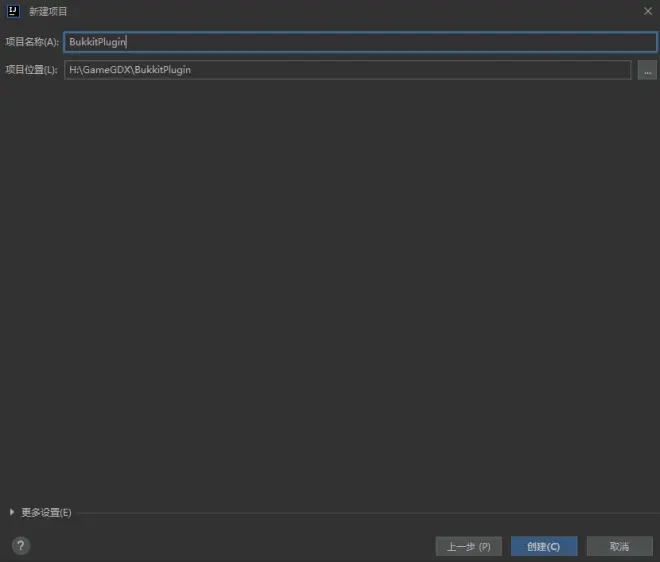Click the 项目名称(A) label
The height and width of the screenshot is (562, 660).
click(32, 42)
